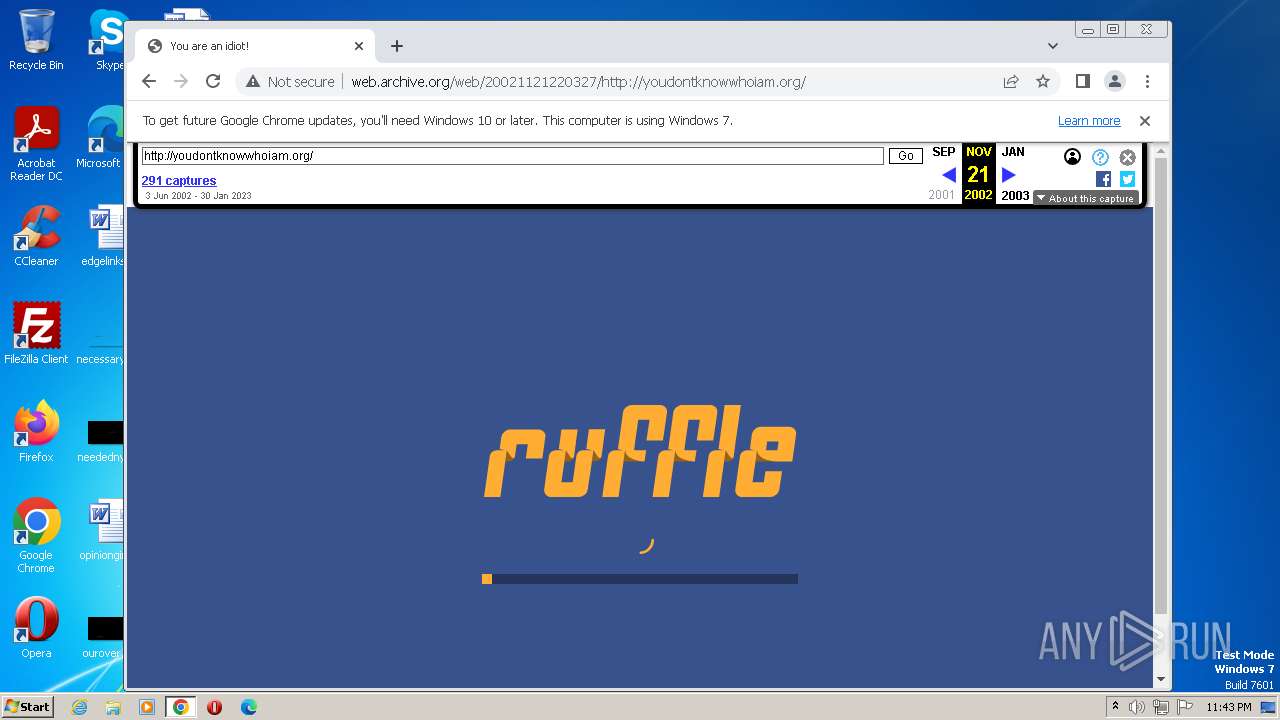Image resolution: width=1280 pixels, height=720 pixels.
Task: Open the Chrome three-dot menu
Action: 1147,81
